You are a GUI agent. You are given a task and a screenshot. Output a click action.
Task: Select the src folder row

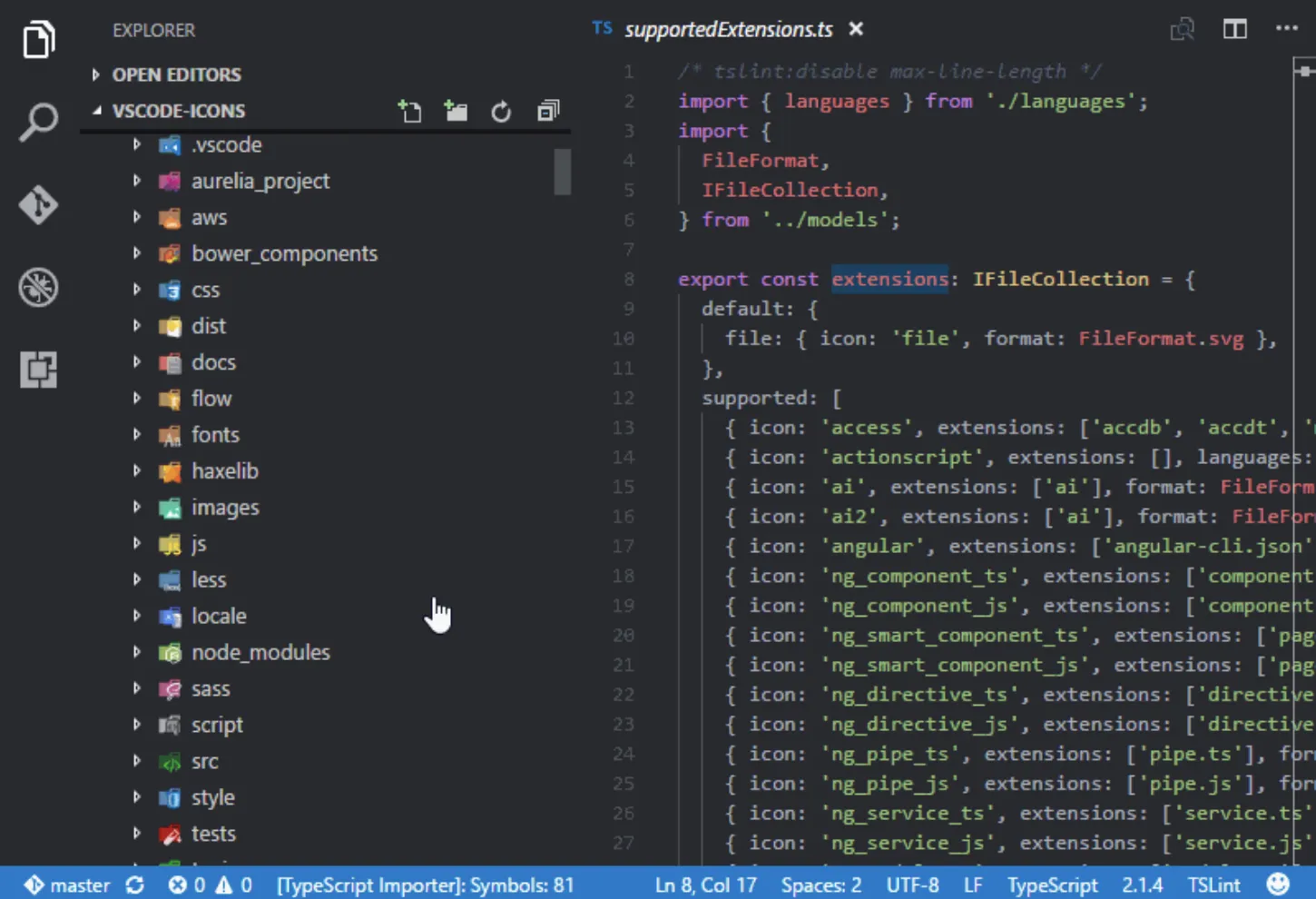(327, 761)
